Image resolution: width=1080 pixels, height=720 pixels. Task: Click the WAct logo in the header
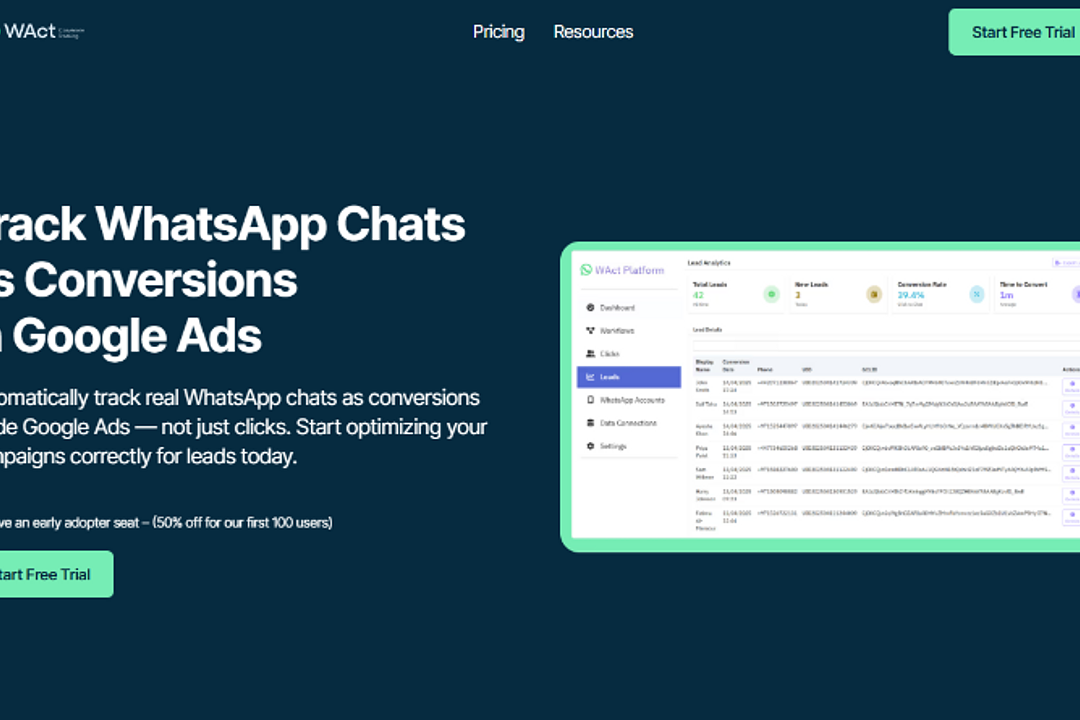point(41,32)
